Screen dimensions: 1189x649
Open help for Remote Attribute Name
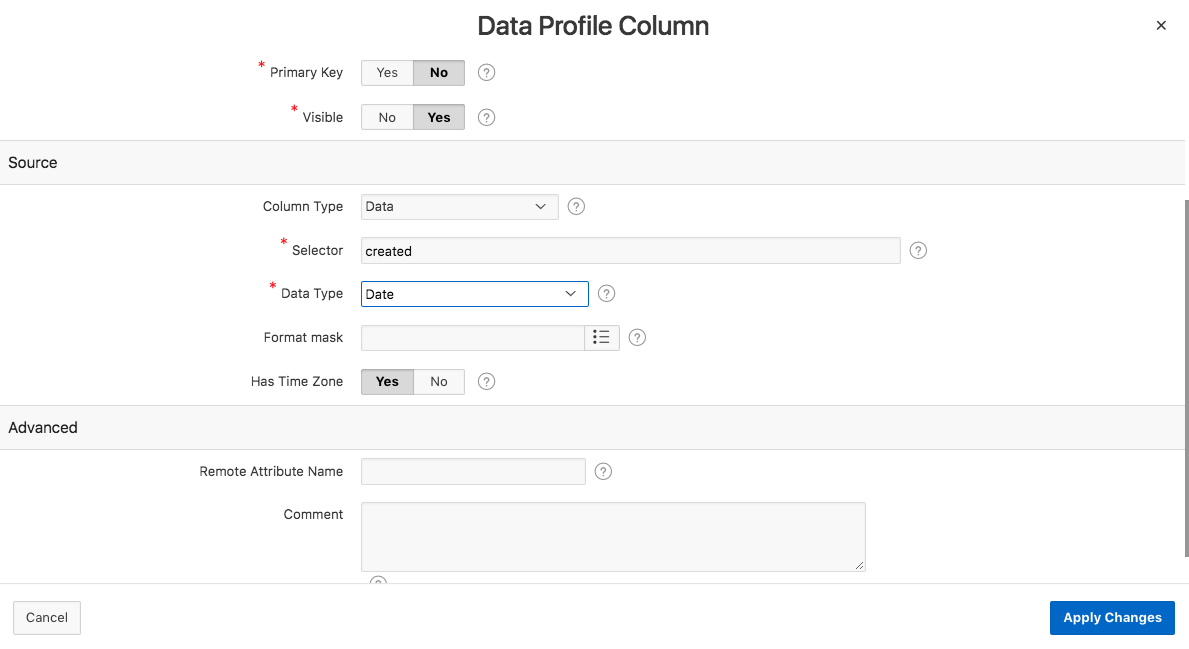point(603,472)
